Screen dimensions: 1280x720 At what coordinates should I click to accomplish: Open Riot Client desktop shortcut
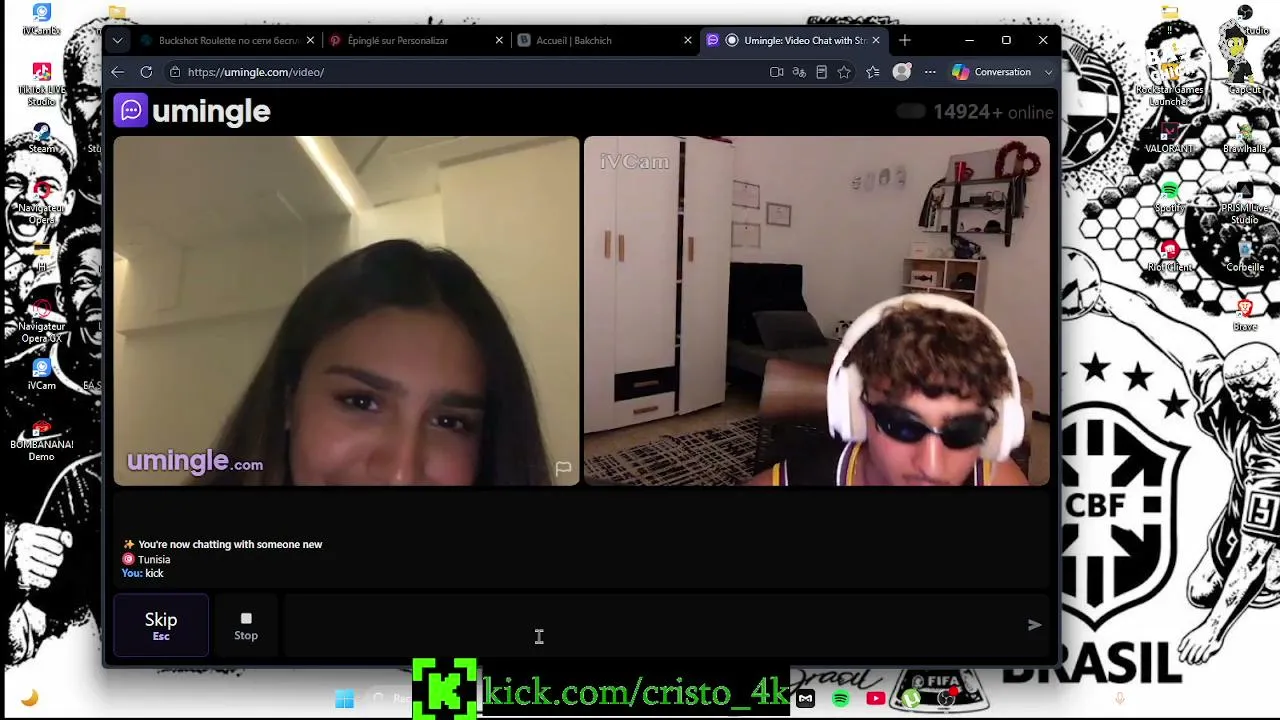[1169, 257]
